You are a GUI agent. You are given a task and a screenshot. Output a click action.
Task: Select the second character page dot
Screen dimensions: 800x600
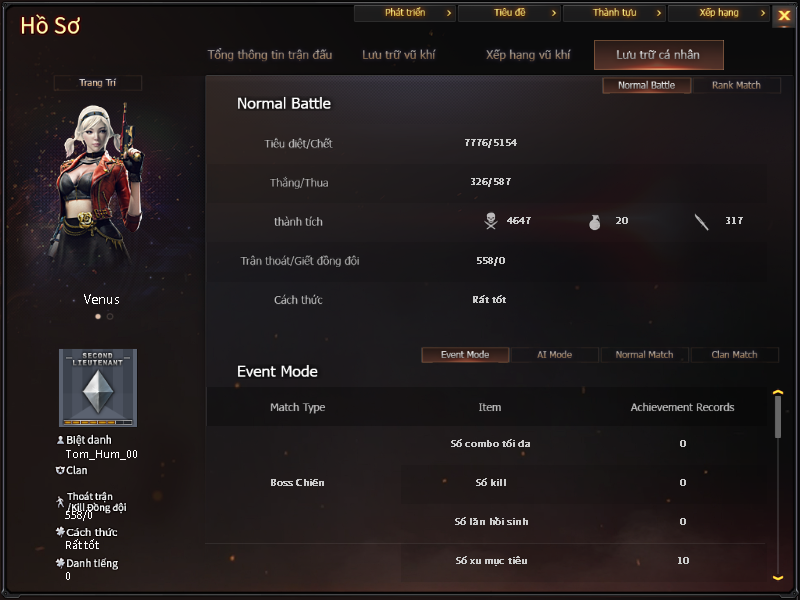pos(110,316)
